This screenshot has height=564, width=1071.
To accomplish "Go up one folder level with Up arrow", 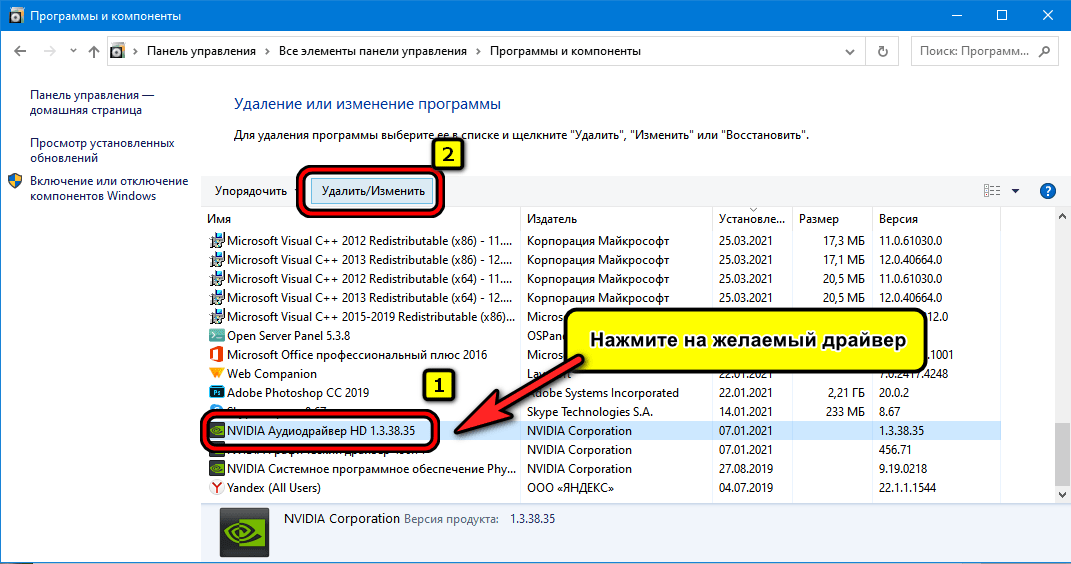I will click(x=94, y=51).
